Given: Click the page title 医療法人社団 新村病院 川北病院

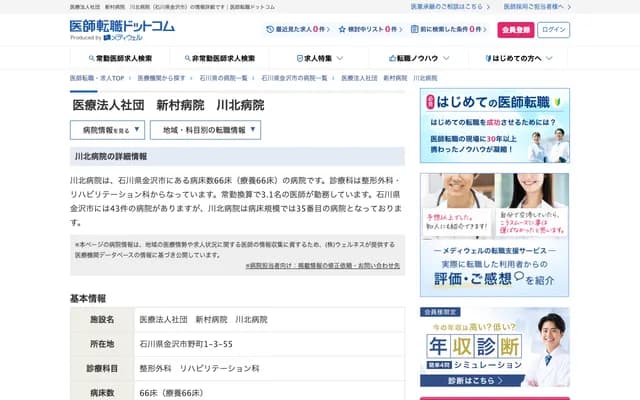Looking at the screenshot, I should [x=169, y=105].
